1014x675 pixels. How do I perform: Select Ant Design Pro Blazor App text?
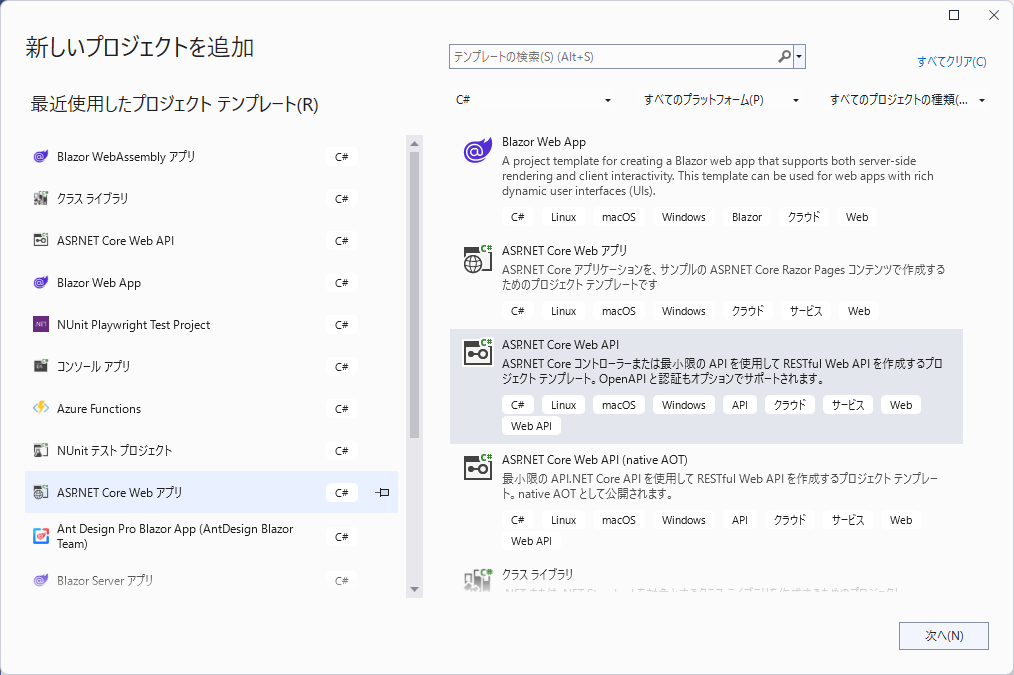coord(175,536)
